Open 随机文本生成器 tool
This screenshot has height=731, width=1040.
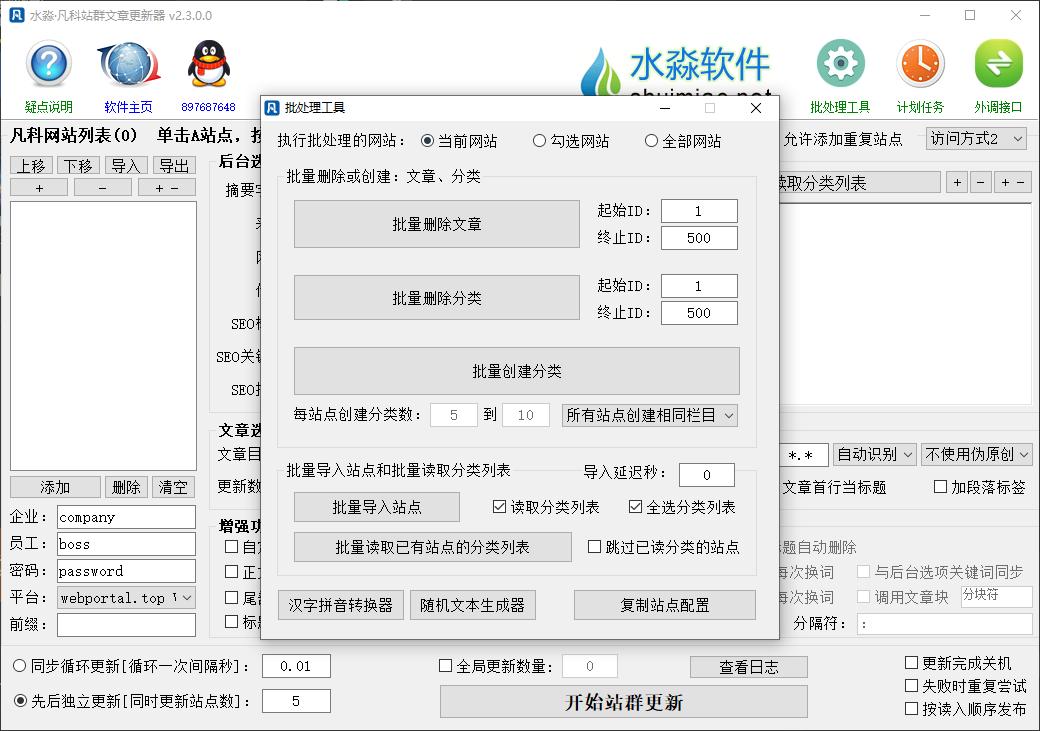point(472,605)
